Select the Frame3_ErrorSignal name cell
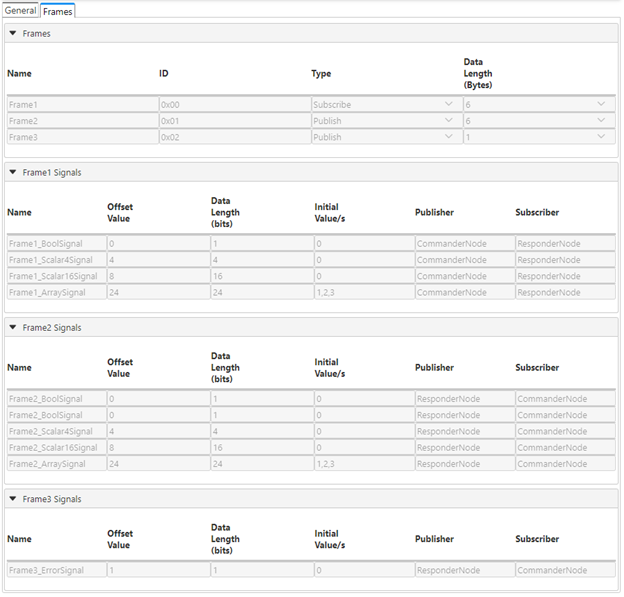 pyautogui.click(x=57, y=570)
